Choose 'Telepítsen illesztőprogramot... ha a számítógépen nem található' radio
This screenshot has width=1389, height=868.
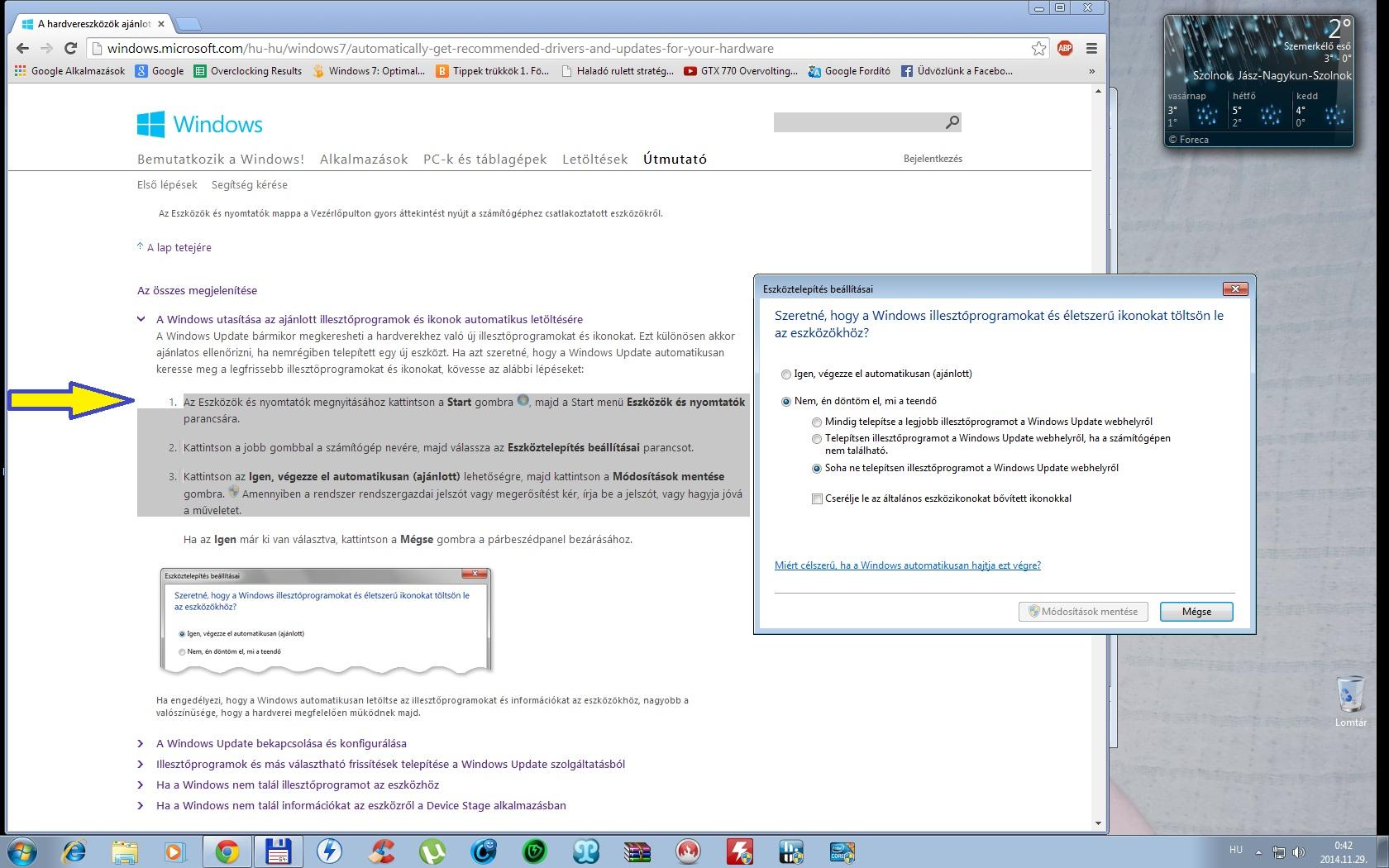pos(817,439)
